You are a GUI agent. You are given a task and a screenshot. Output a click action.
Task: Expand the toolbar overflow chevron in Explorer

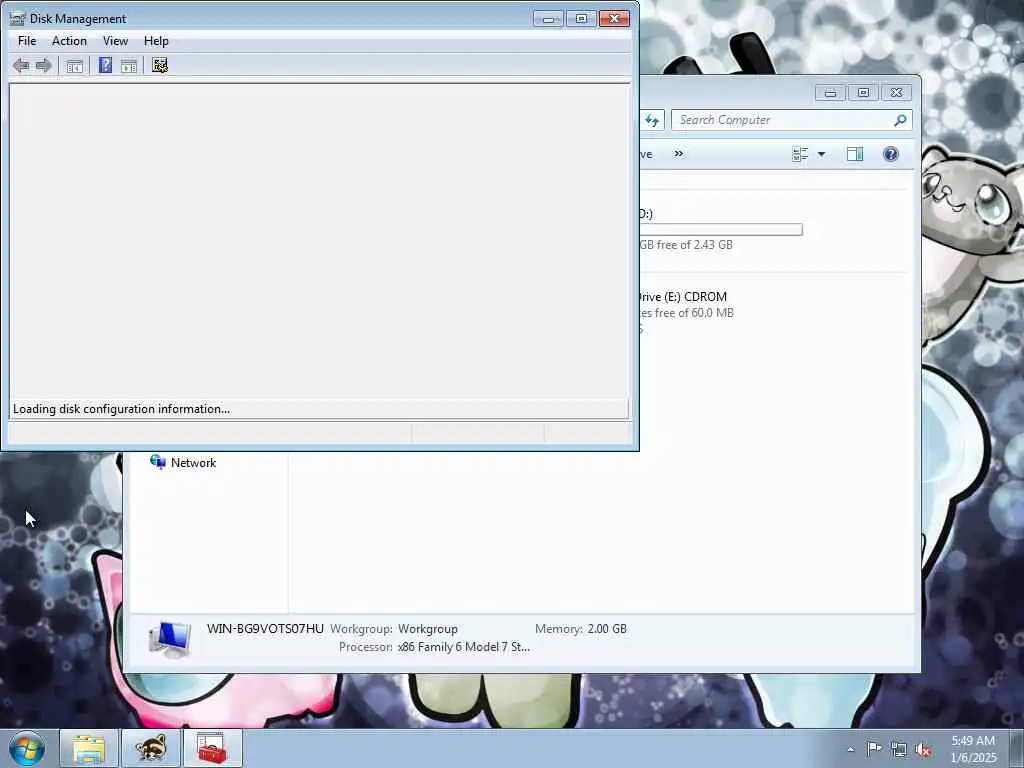pos(679,154)
